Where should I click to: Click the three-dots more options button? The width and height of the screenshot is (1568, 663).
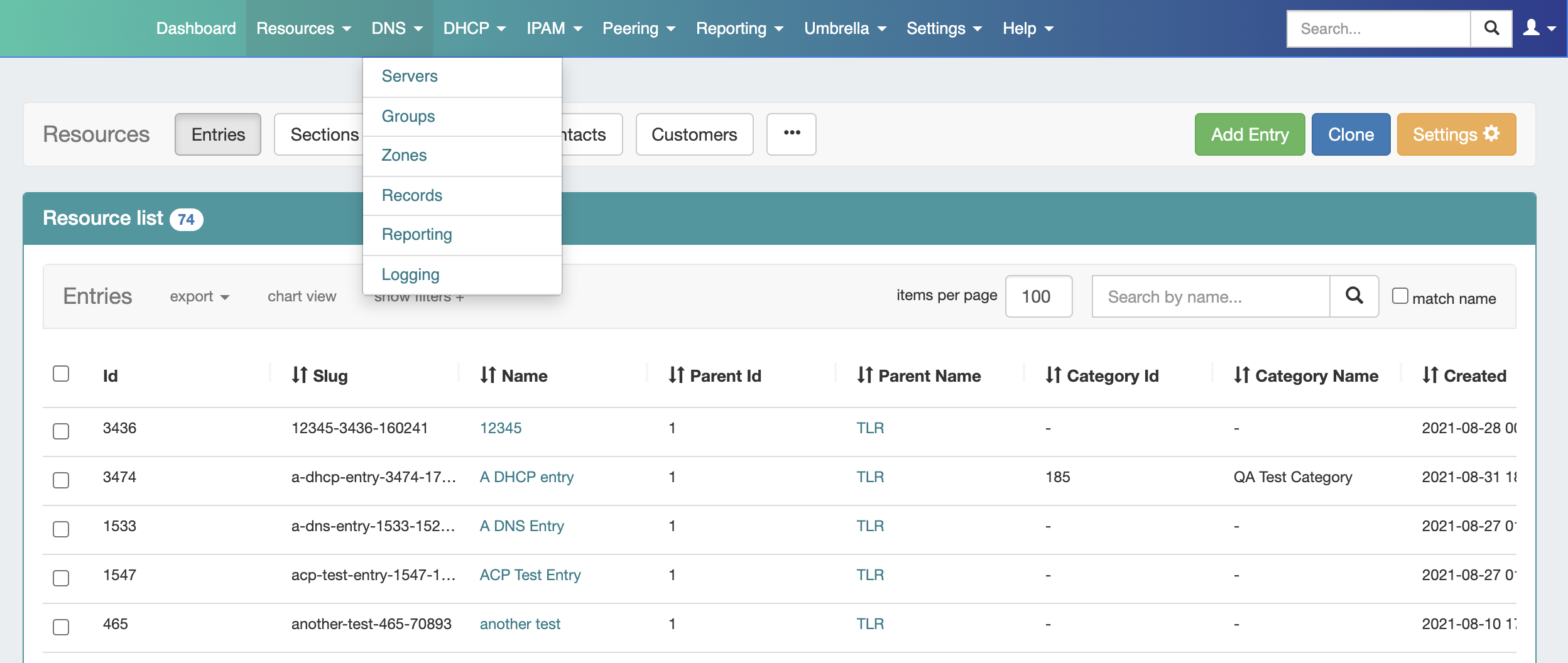coord(791,134)
